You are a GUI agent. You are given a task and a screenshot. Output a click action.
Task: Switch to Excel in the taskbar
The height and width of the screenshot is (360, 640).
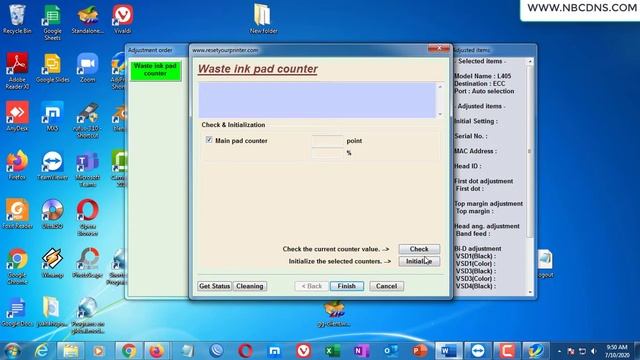[333, 351]
